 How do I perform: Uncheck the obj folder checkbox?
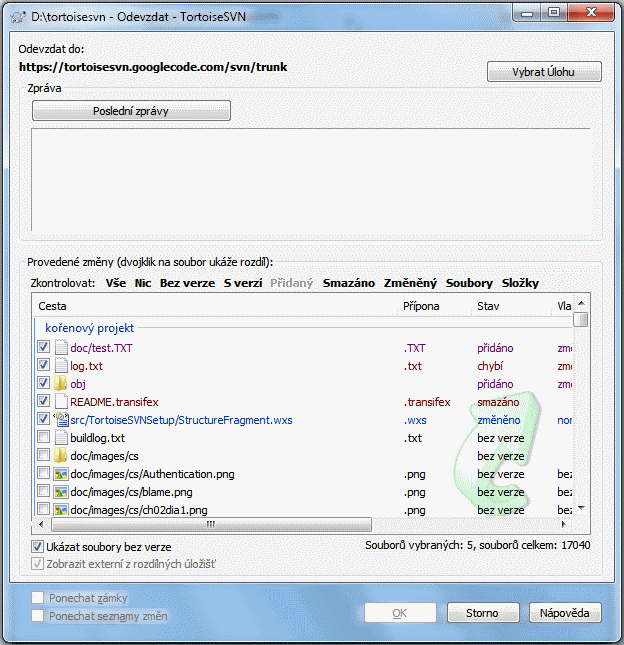43,383
